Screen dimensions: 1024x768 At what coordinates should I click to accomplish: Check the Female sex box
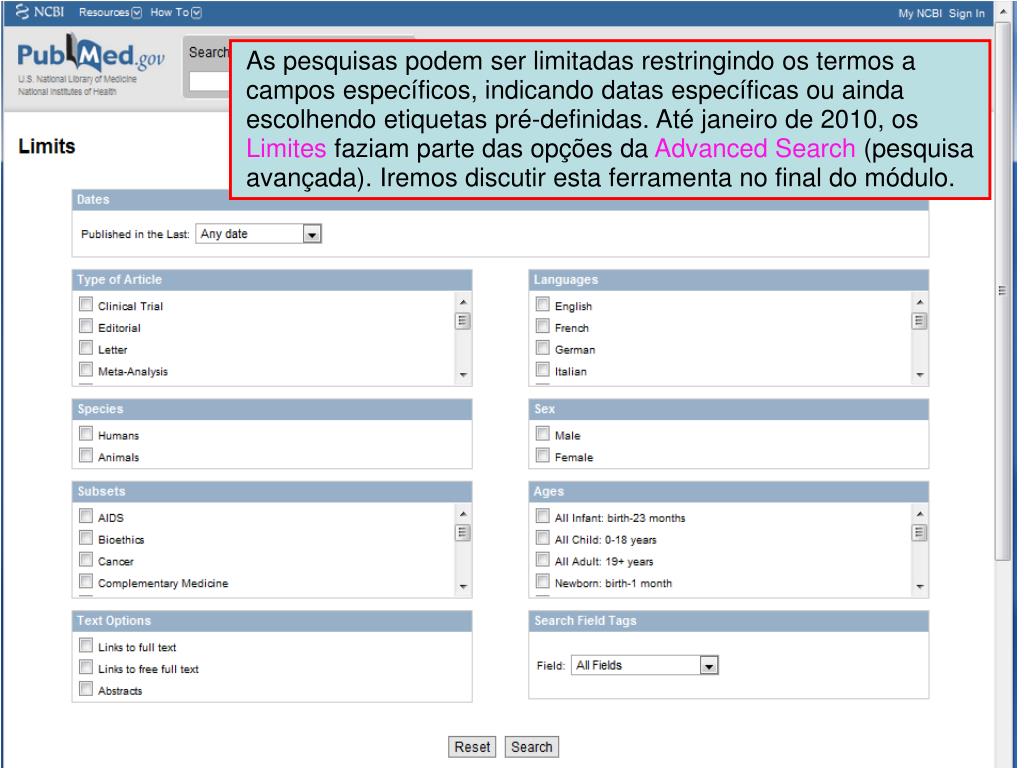pos(542,455)
